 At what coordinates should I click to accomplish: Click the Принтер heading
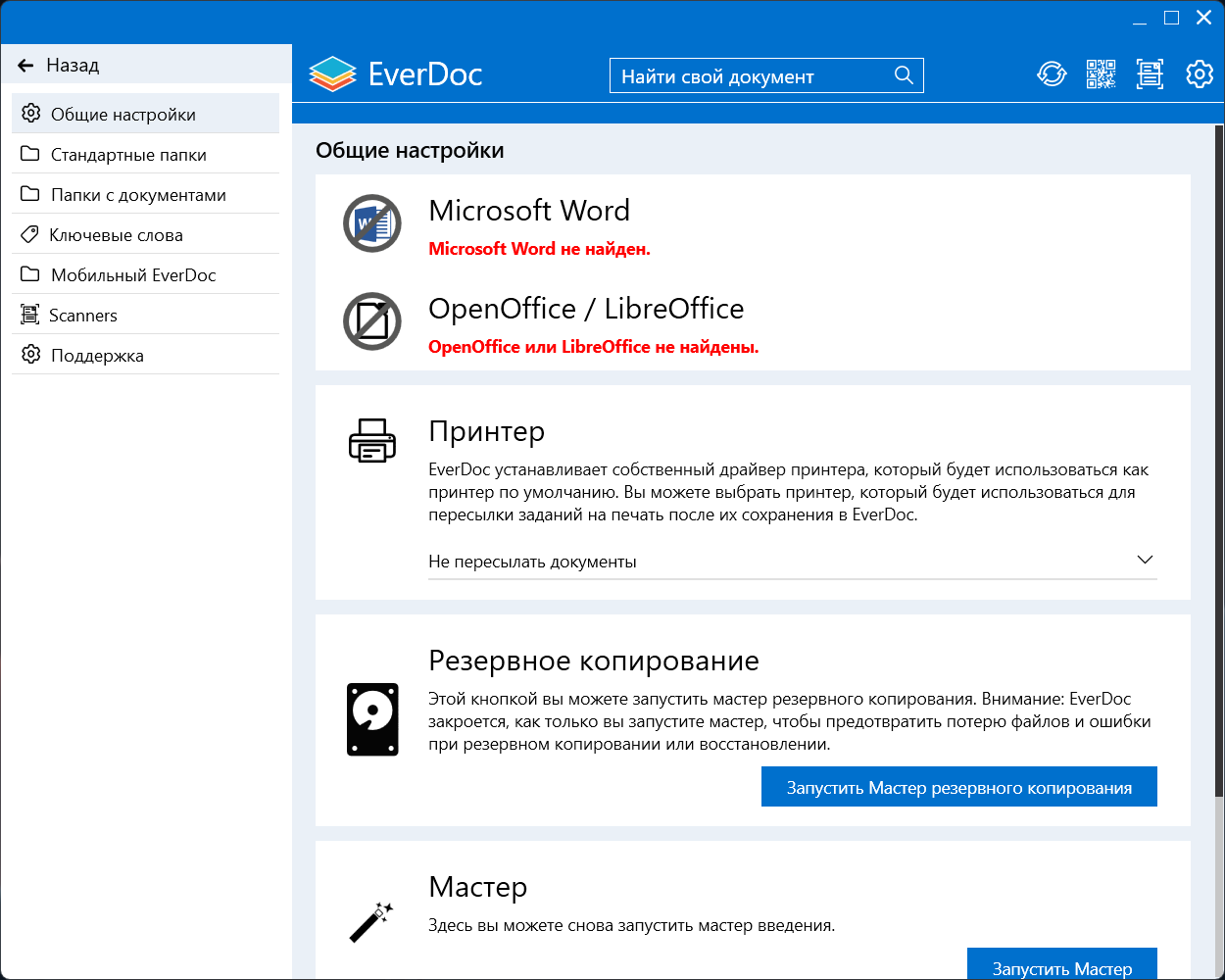(x=486, y=431)
